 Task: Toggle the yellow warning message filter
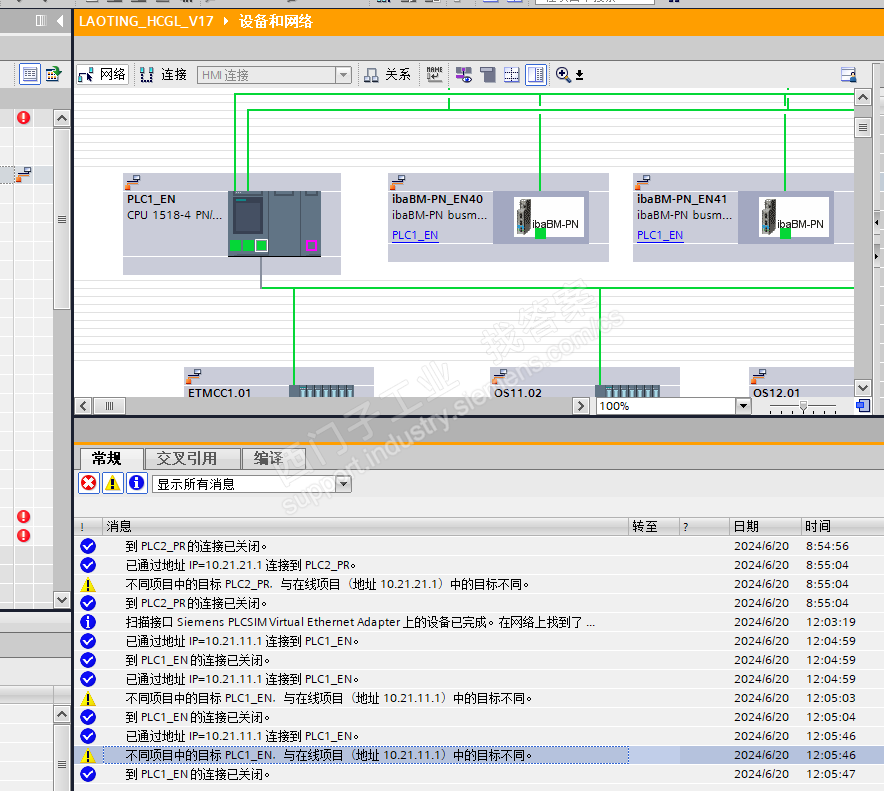(x=112, y=483)
